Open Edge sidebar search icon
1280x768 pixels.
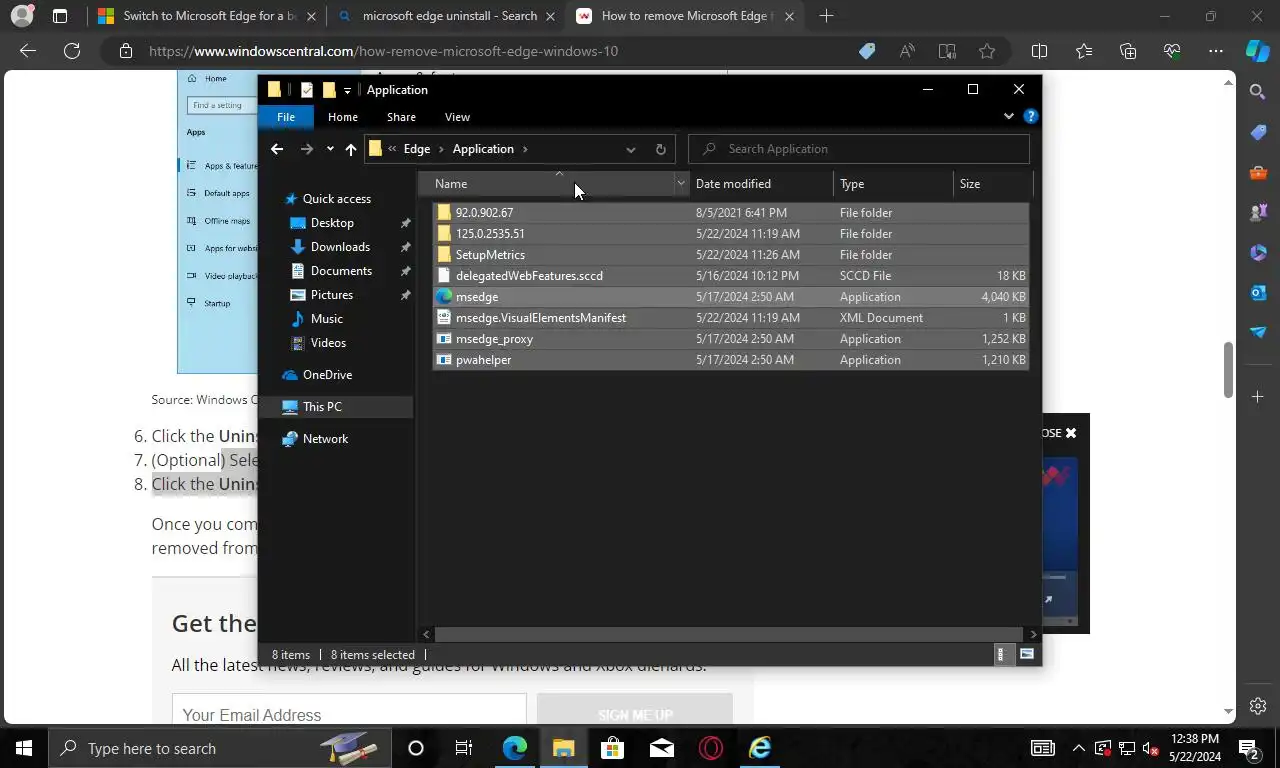(x=1258, y=92)
